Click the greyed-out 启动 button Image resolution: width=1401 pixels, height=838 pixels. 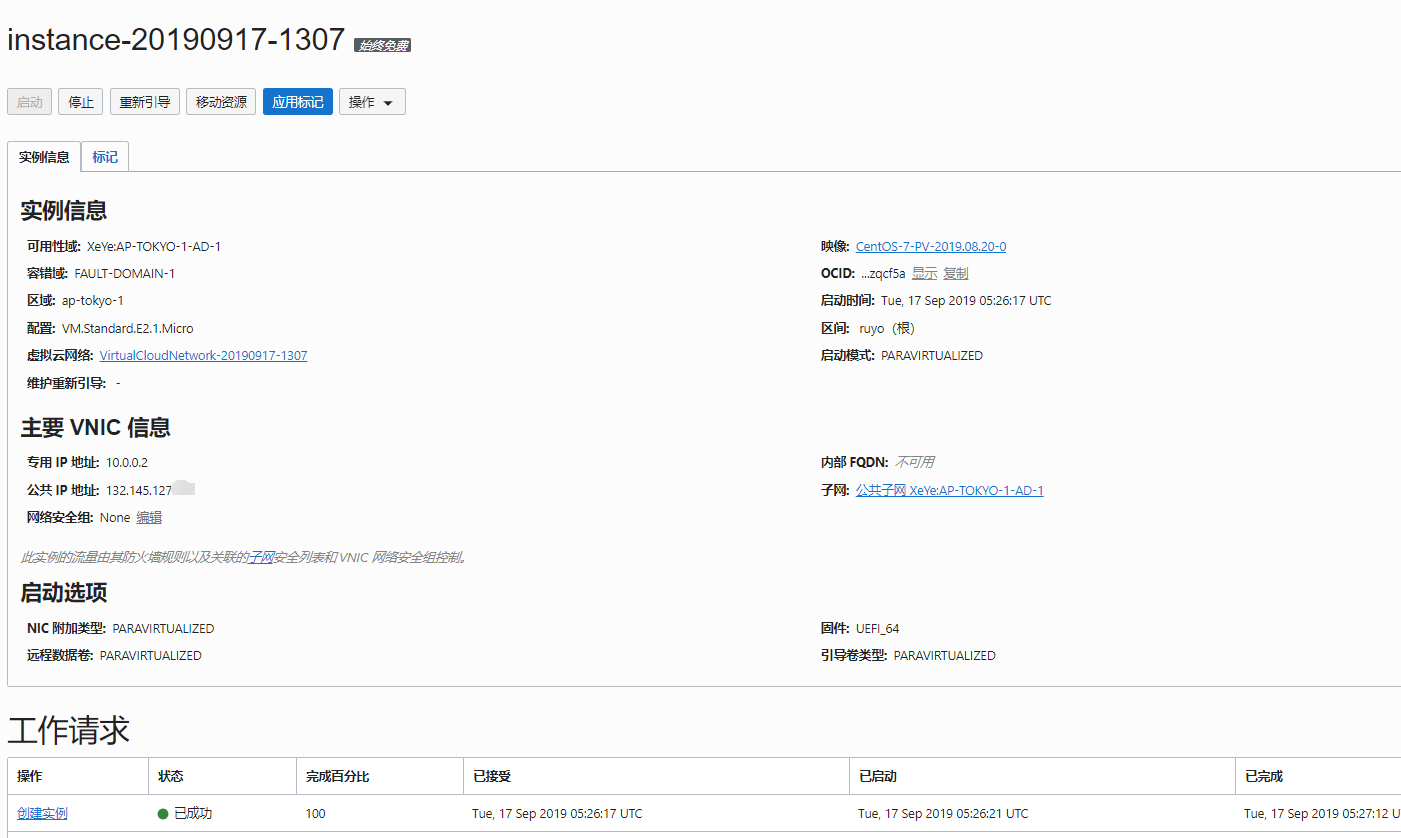tap(30, 102)
